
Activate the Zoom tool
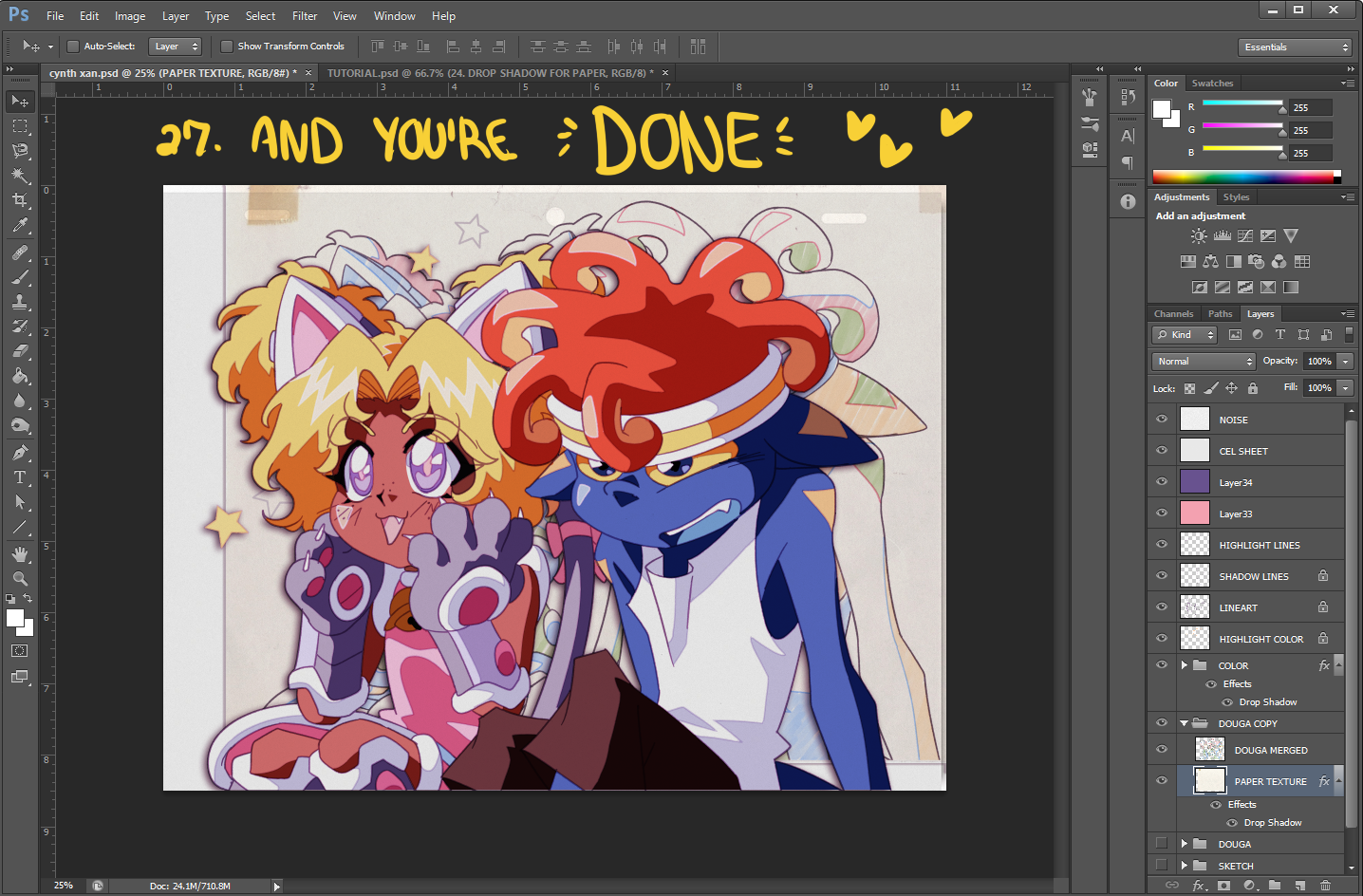coord(20,578)
